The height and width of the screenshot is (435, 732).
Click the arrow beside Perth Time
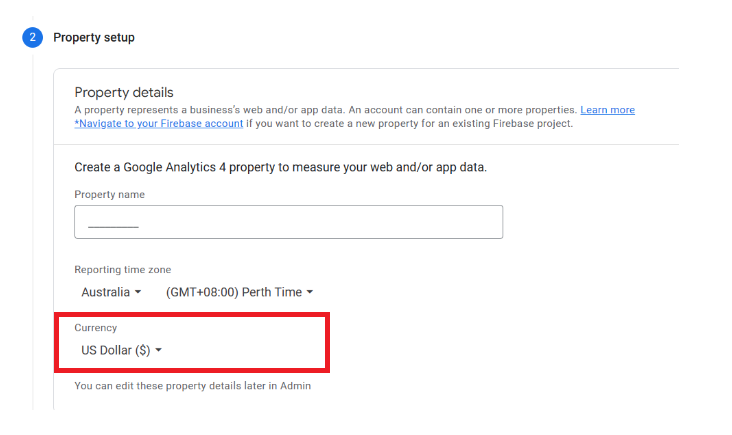click(x=310, y=292)
